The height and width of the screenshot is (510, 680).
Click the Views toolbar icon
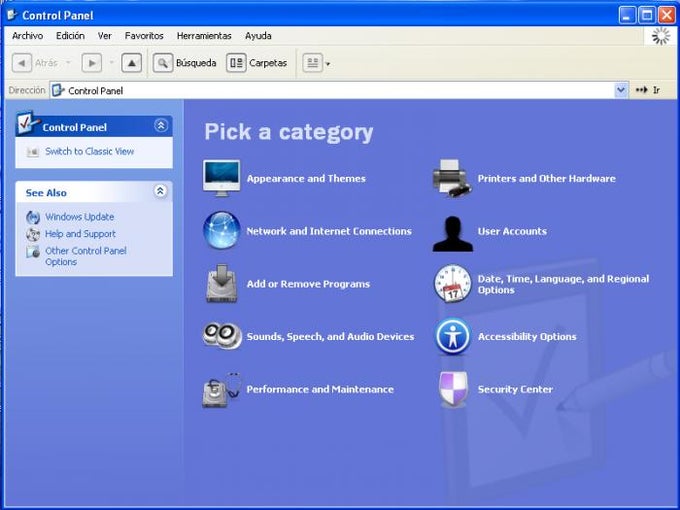312,63
